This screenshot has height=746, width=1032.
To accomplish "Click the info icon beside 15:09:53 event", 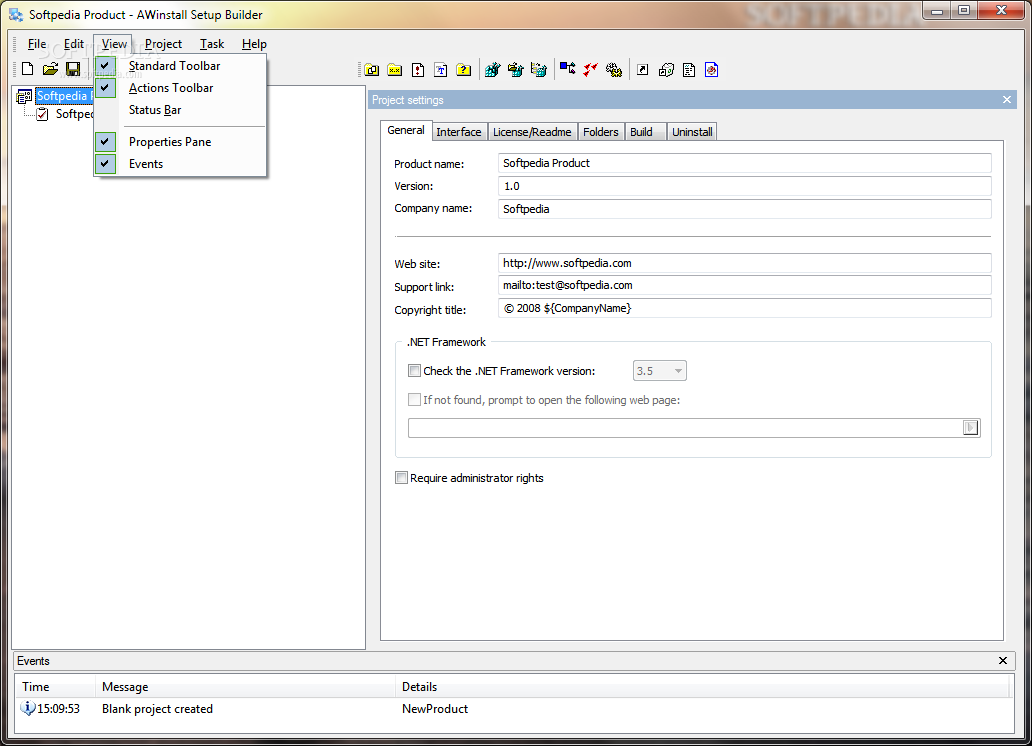I will point(28,708).
